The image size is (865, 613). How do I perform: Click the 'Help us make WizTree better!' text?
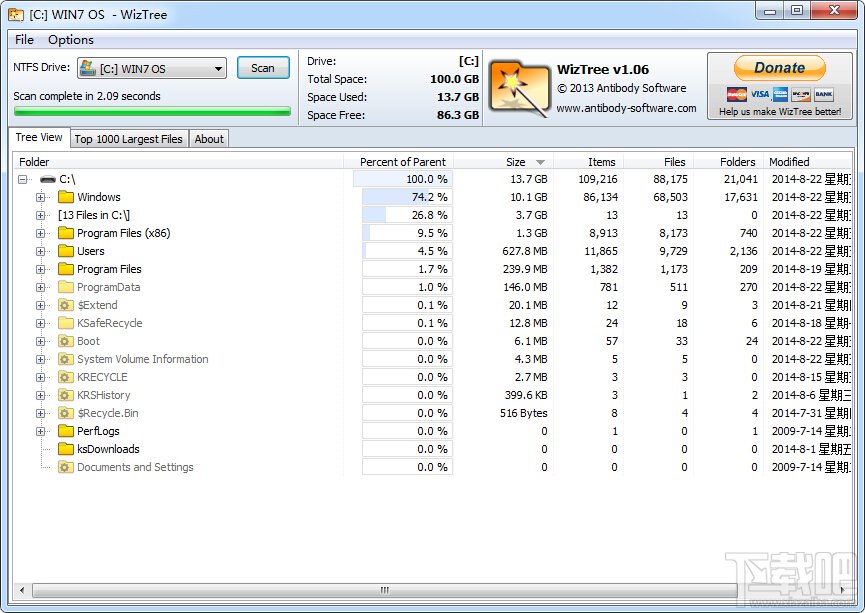(779, 112)
